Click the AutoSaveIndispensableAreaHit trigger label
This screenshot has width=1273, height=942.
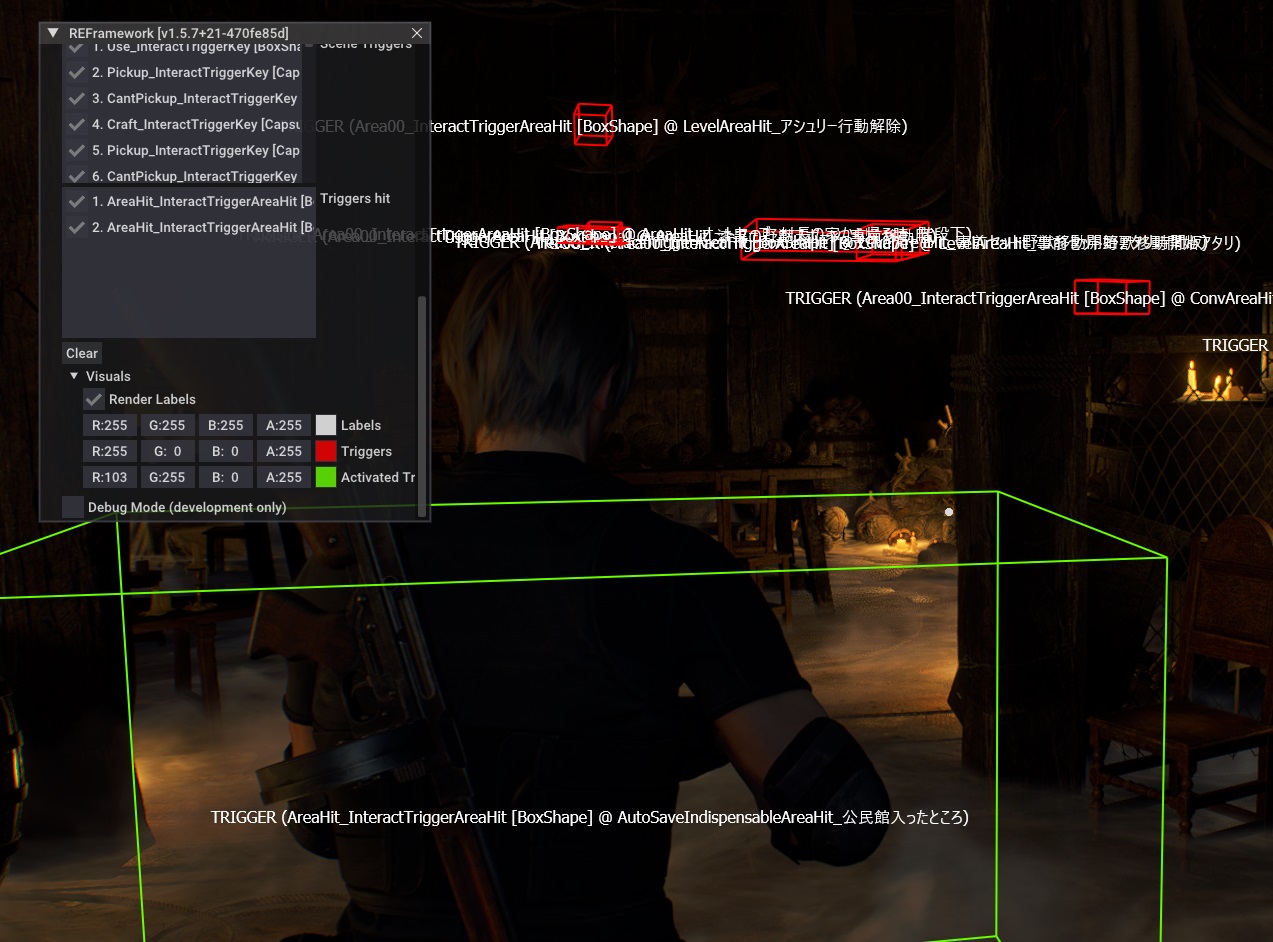(590, 817)
